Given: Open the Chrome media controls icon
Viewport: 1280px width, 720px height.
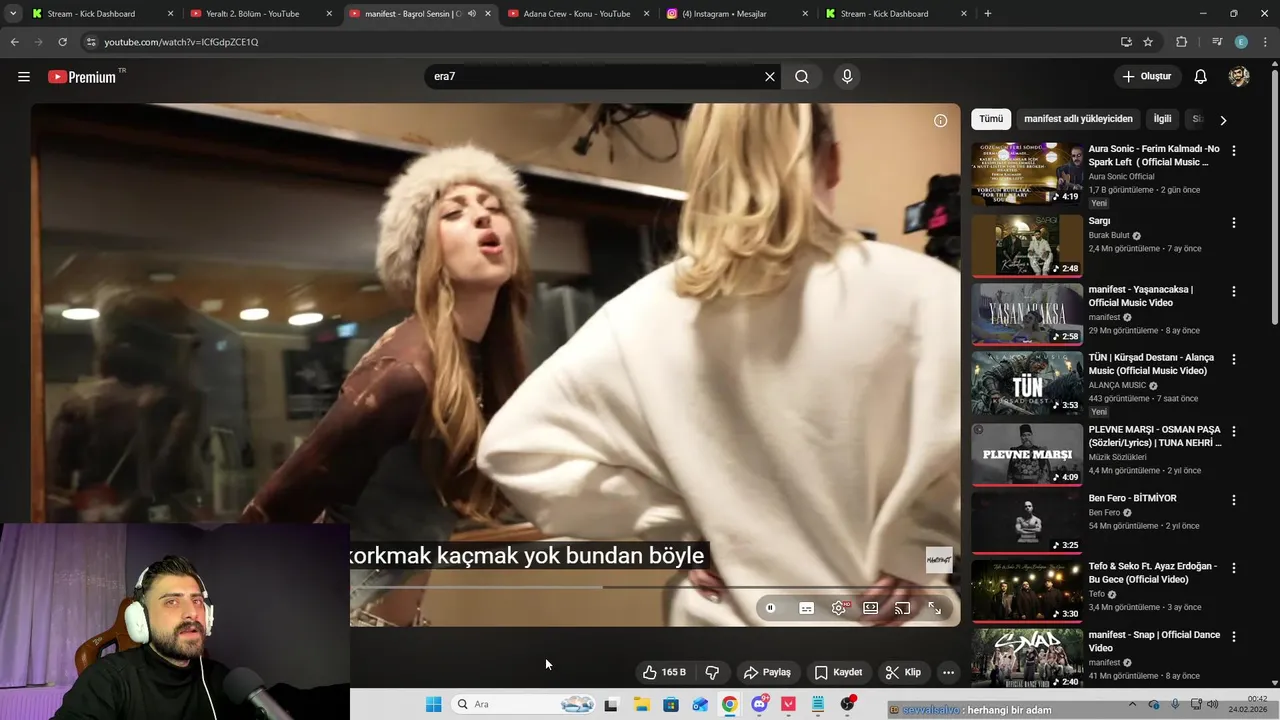Looking at the screenshot, I should coord(1217,42).
